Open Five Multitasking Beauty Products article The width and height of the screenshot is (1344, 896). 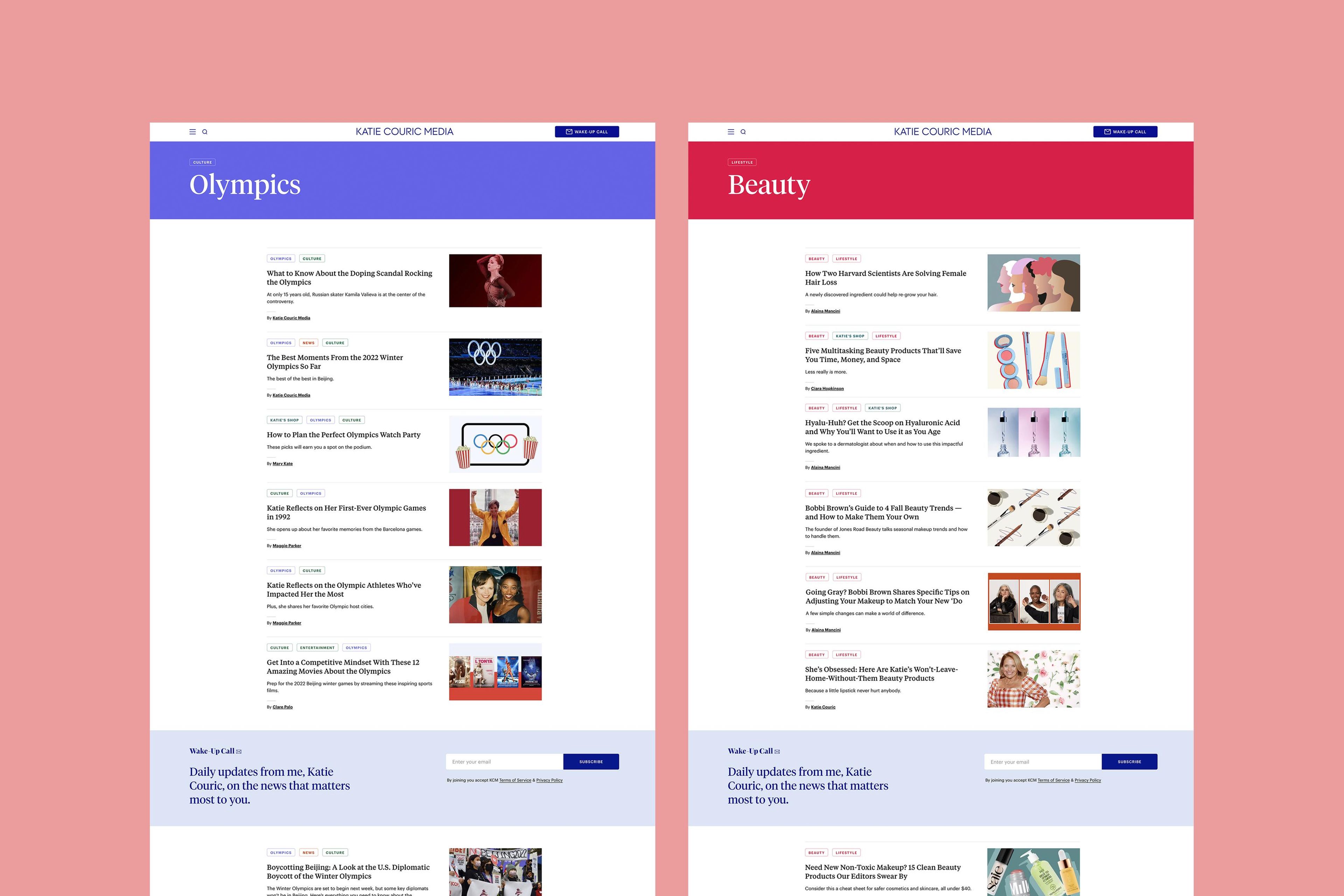(883, 355)
